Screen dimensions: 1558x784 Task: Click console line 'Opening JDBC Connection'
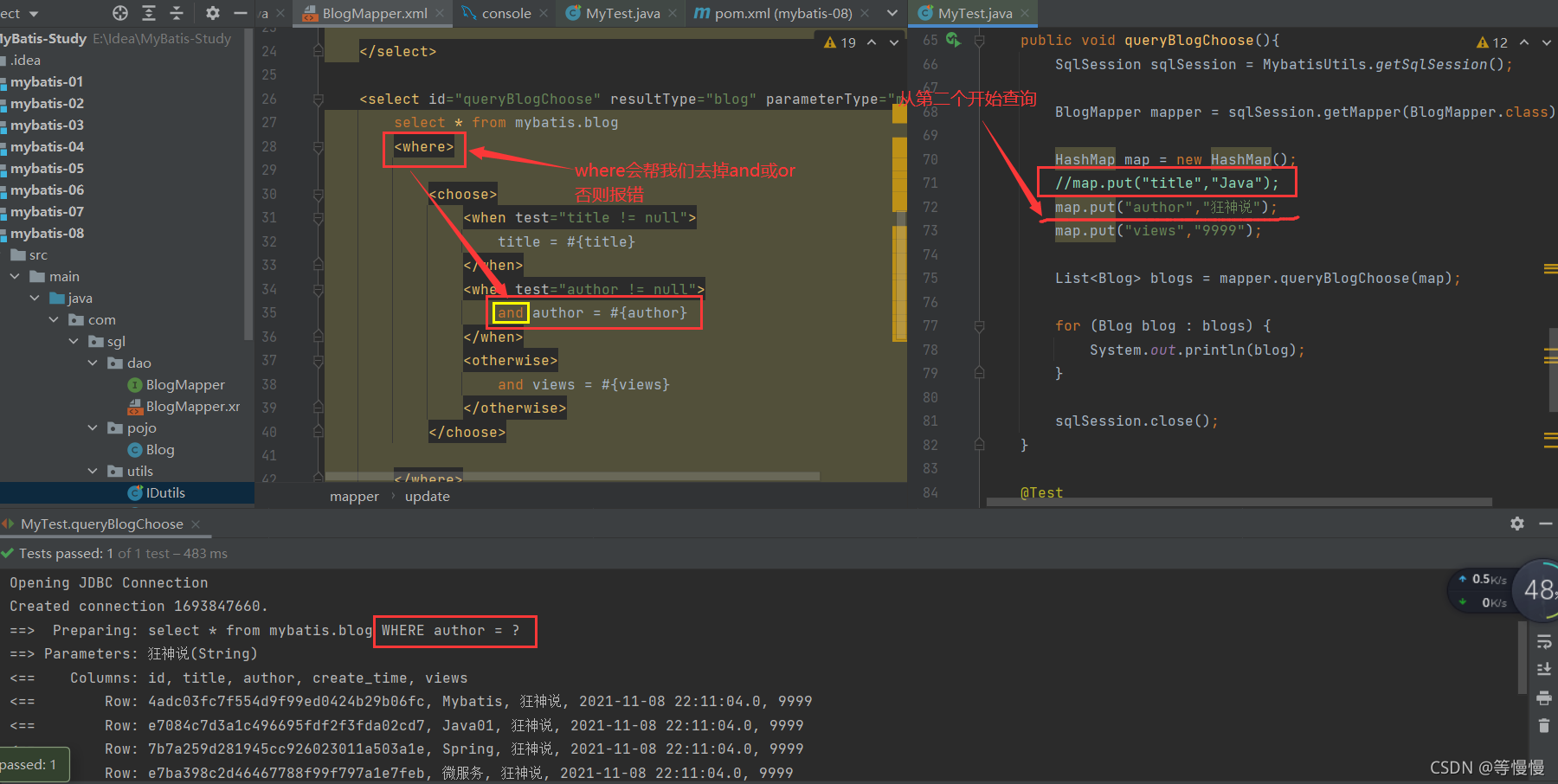(x=109, y=583)
